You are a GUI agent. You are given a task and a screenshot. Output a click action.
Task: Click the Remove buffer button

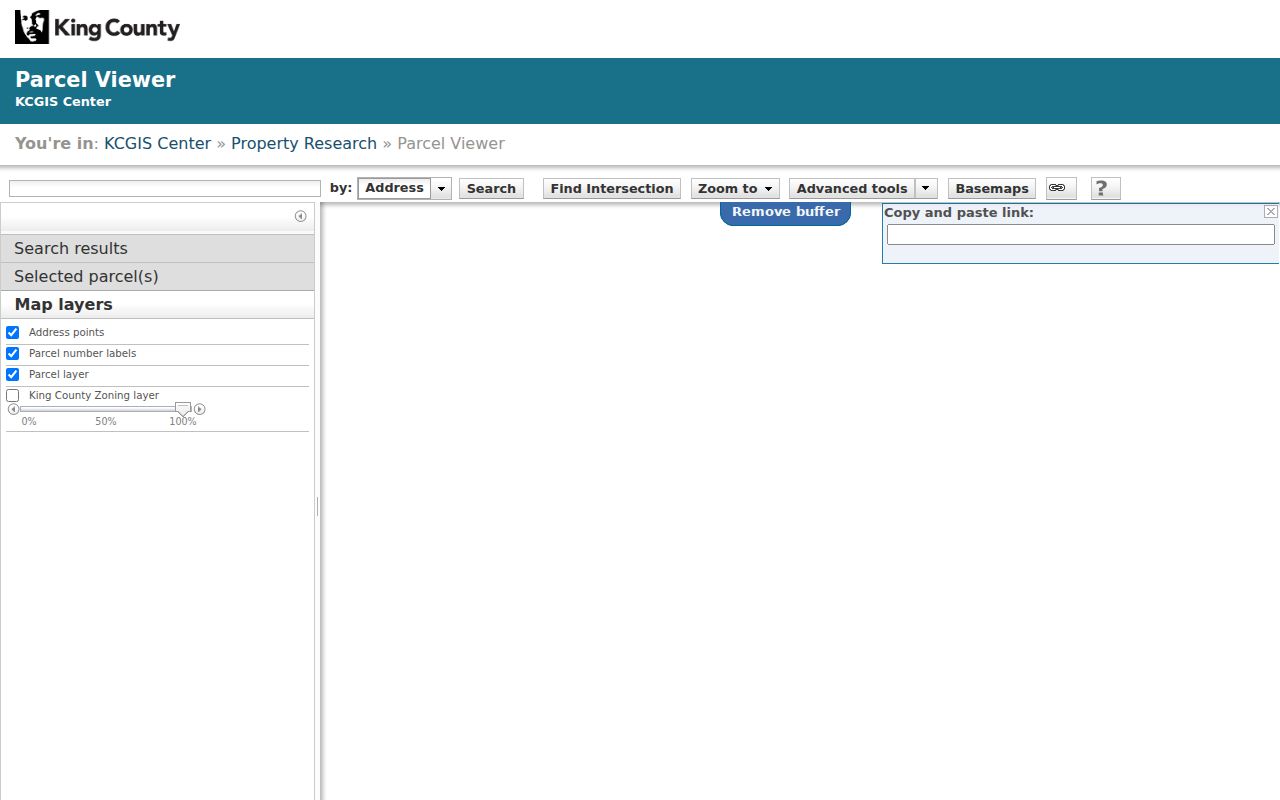coord(786,212)
